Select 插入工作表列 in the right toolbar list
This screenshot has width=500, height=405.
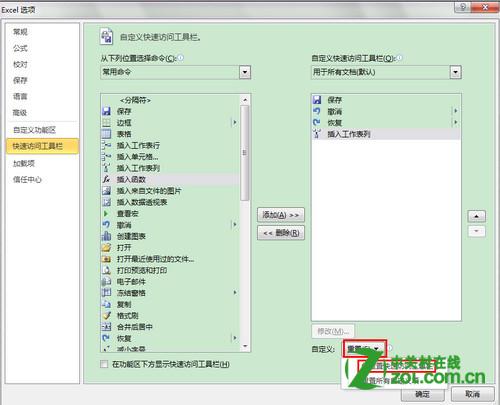[386, 134]
